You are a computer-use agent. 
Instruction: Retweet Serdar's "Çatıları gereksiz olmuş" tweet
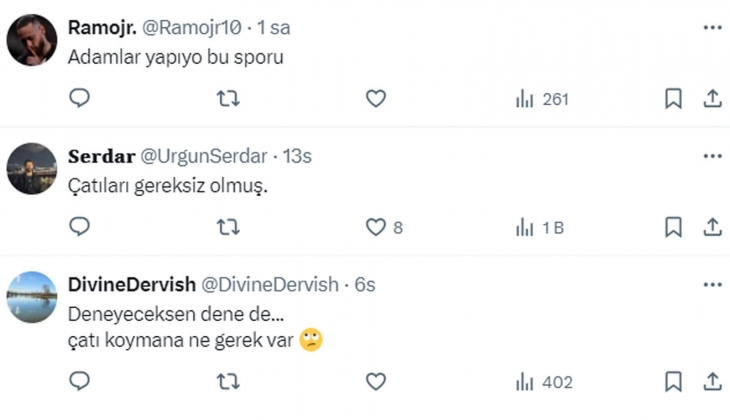[228, 227]
